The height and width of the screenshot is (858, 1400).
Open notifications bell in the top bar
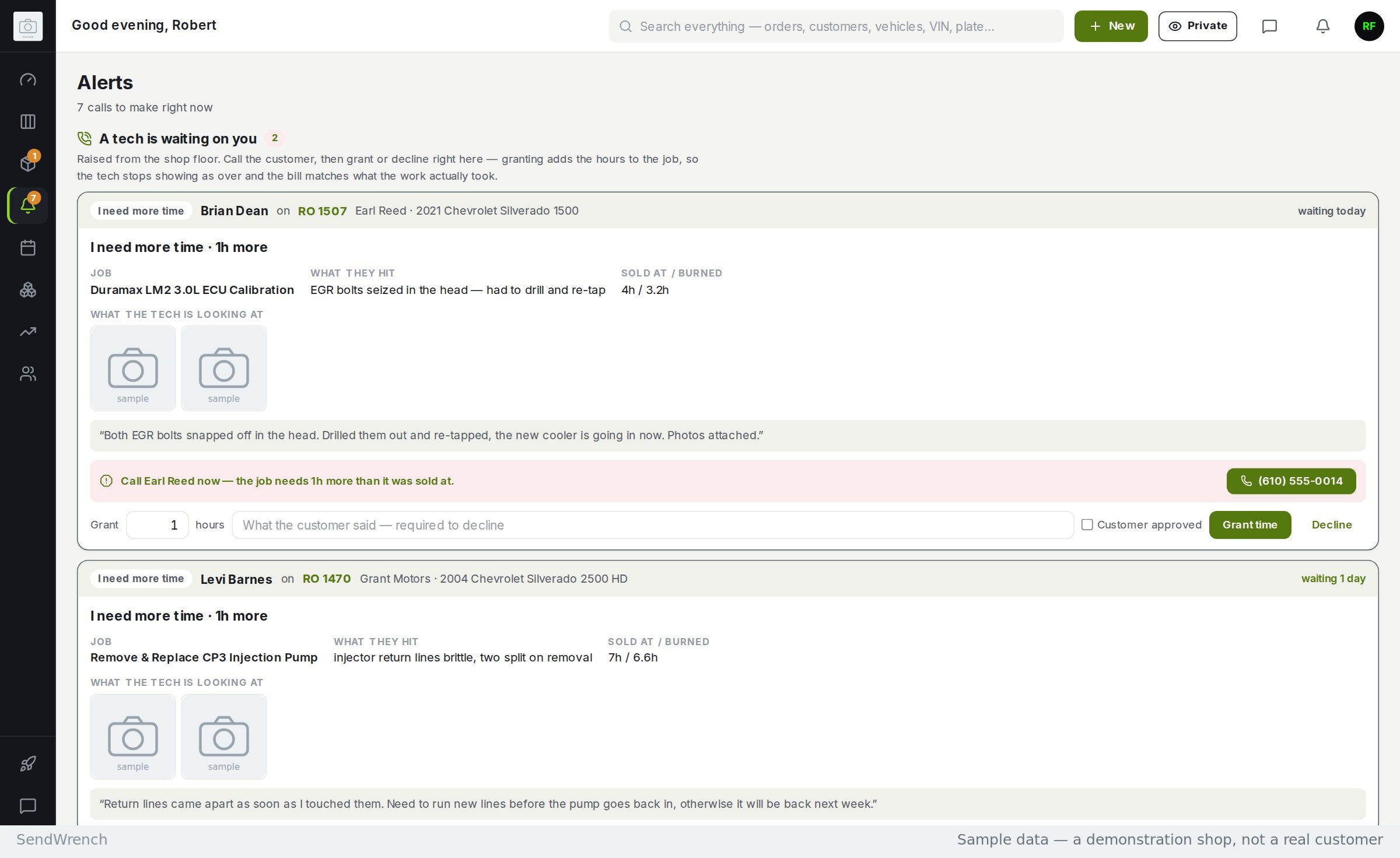click(1322, 26)
